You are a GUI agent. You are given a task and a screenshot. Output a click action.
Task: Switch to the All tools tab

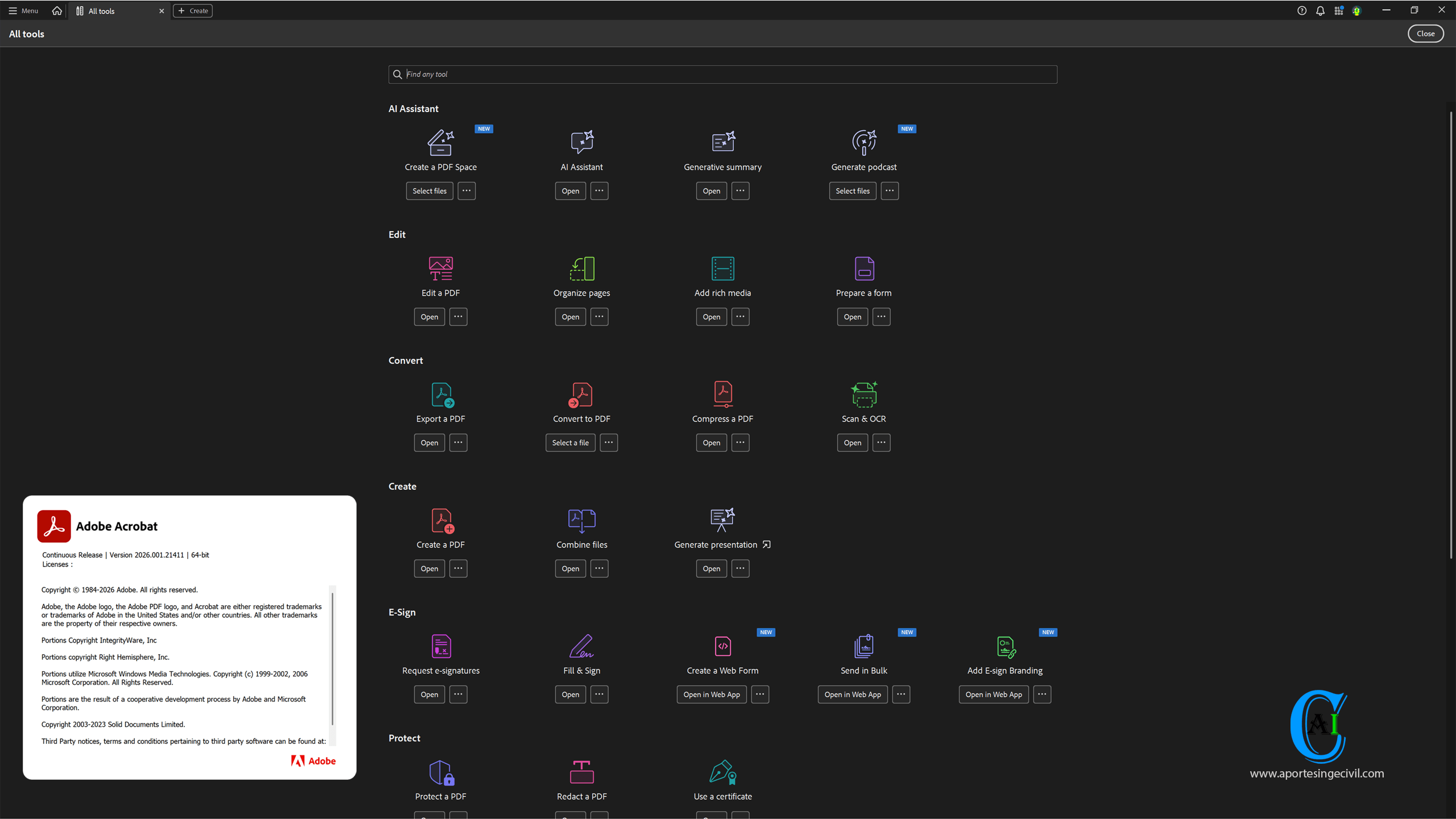[101, 11]
